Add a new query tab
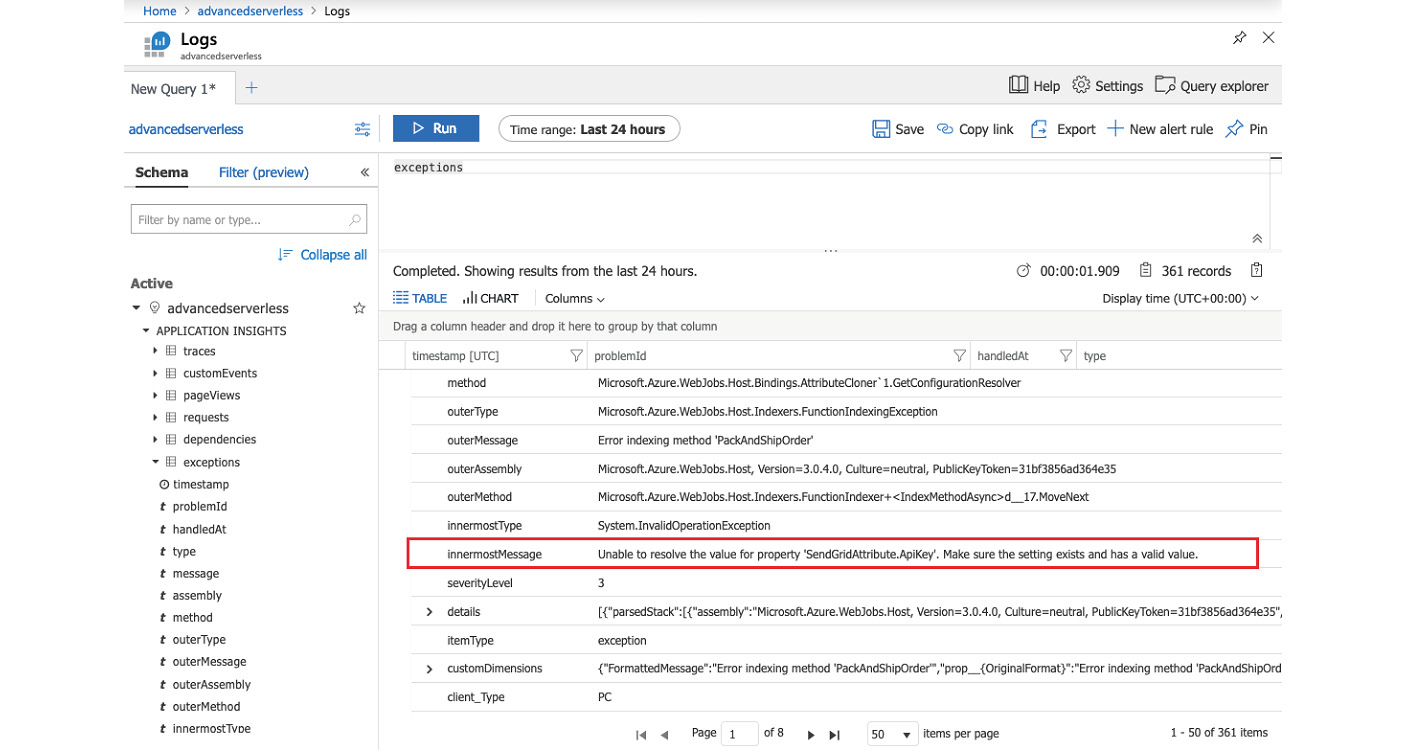 pyautogui.click(x=252, y=88)
